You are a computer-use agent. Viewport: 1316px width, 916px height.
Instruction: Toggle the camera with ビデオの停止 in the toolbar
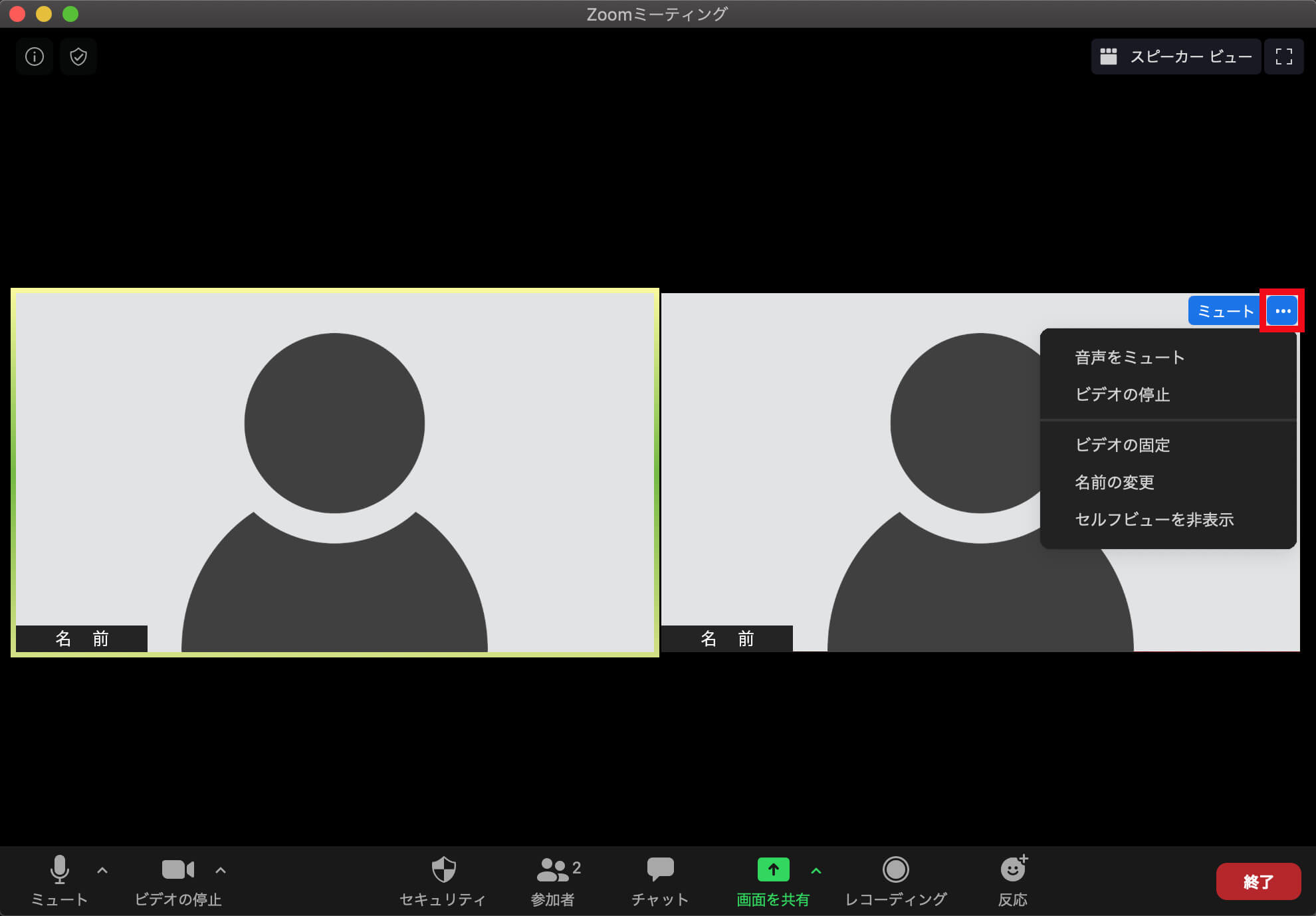(177, 869)
